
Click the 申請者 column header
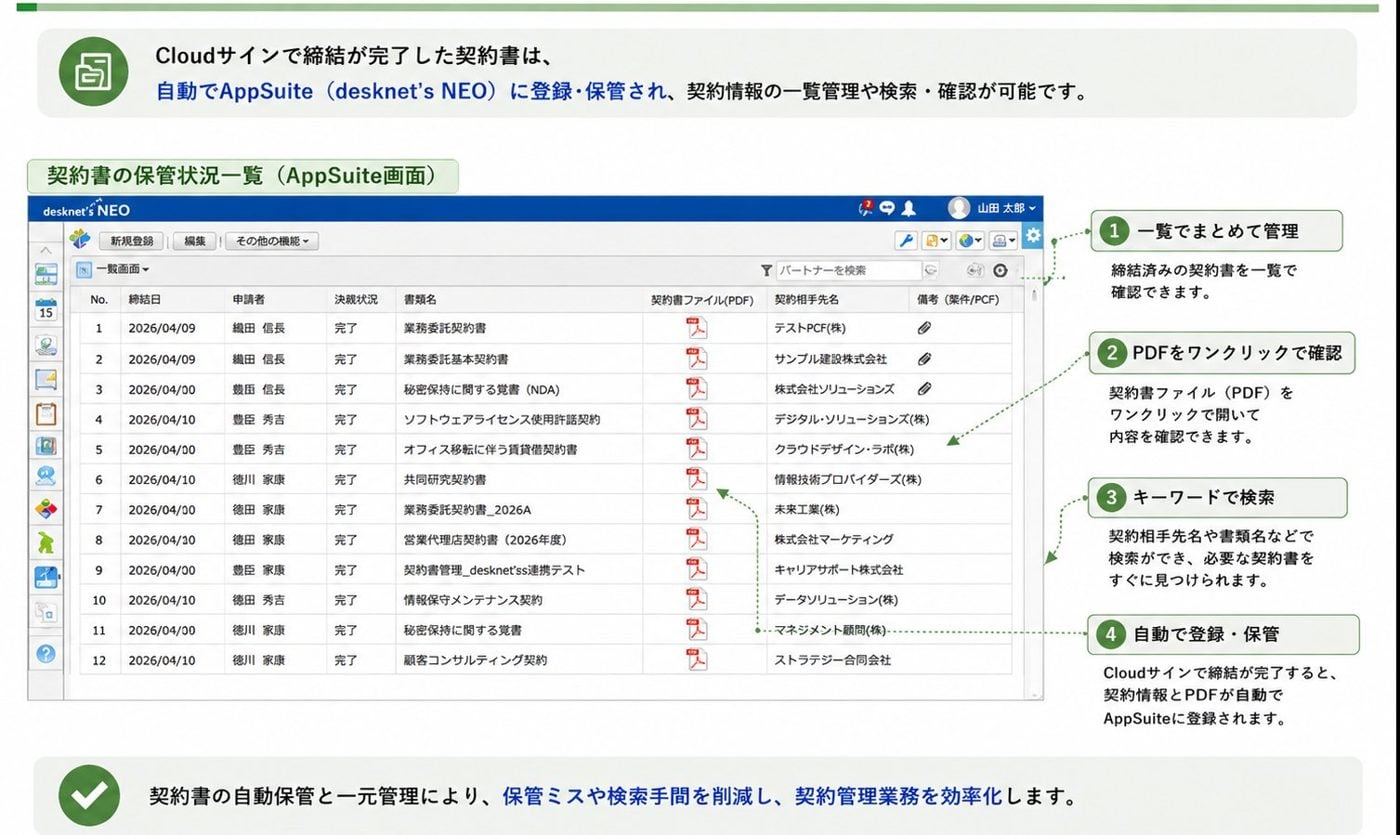(x=249, y=299)
